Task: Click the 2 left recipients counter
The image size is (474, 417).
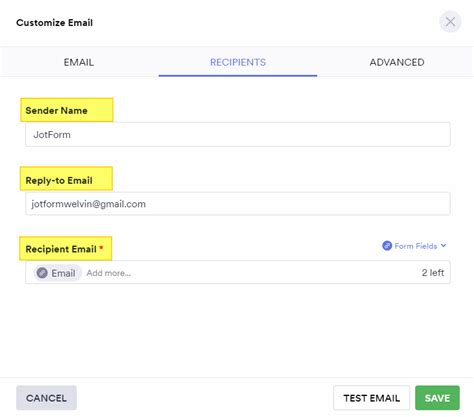Action: point(433,273)
